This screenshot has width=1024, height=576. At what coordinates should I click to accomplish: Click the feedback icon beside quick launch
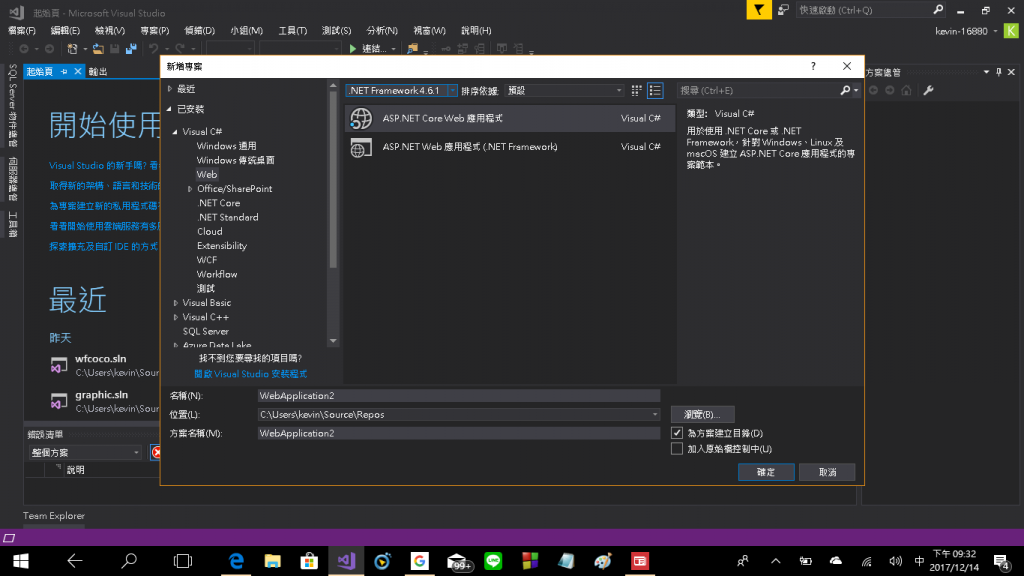pos(783,10)
